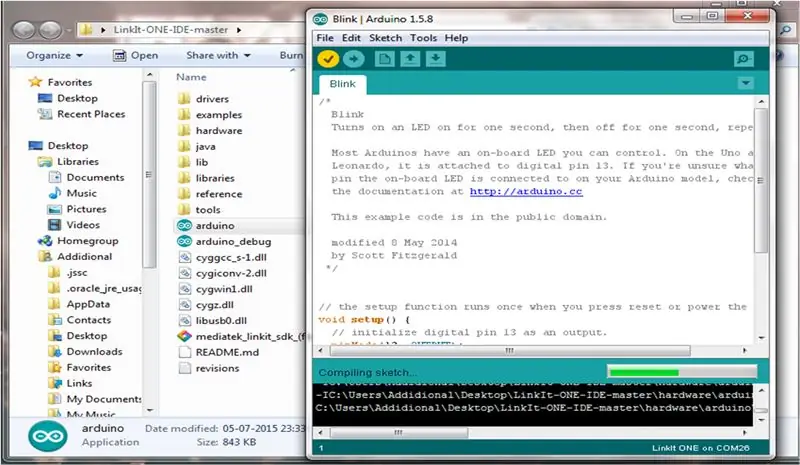Select README.md file
The height and width of the screenshot is (465, 800).
coord(219,352)
